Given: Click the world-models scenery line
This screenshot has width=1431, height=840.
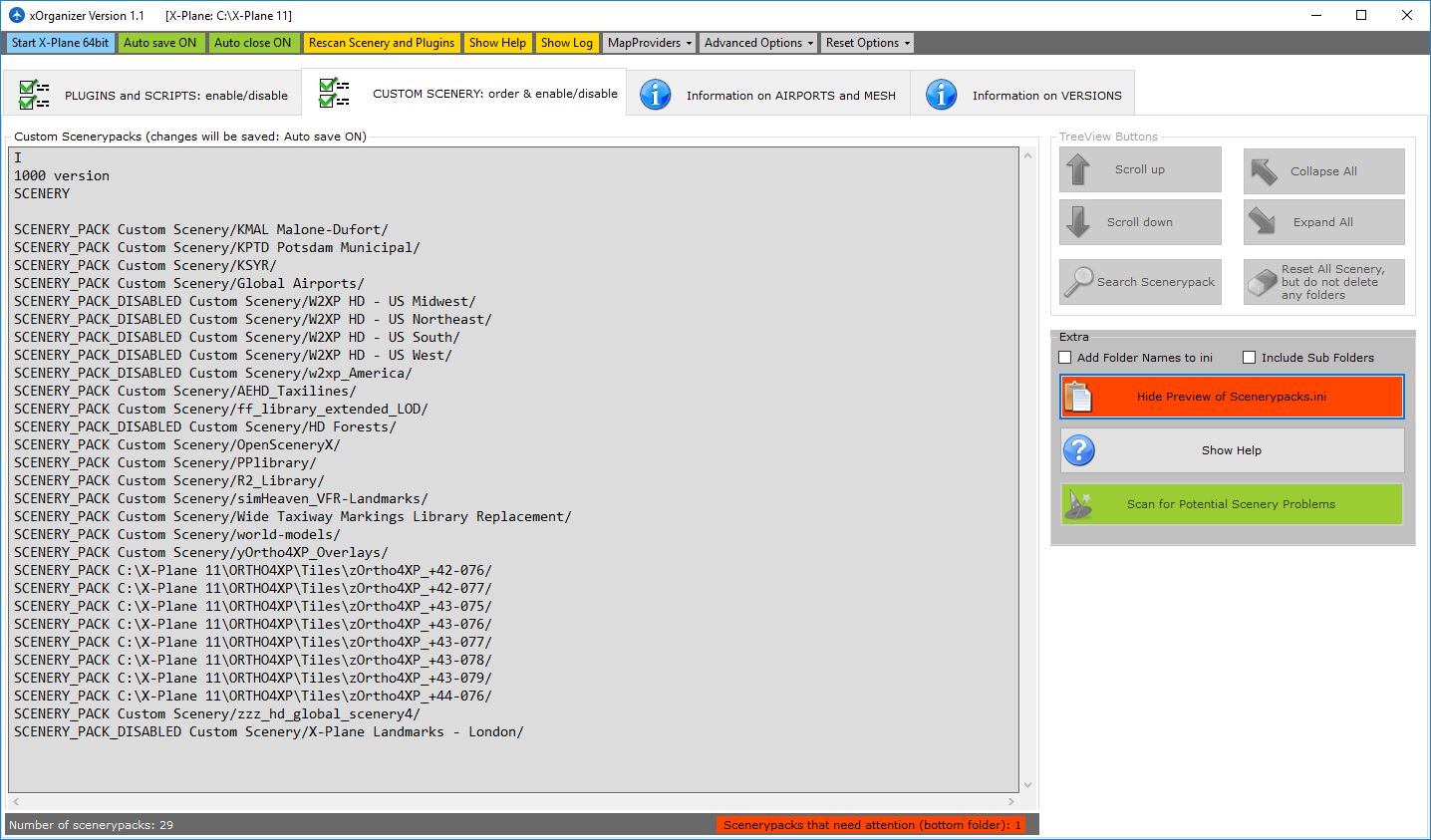Looking at the screenshot, I should point(177,534).
